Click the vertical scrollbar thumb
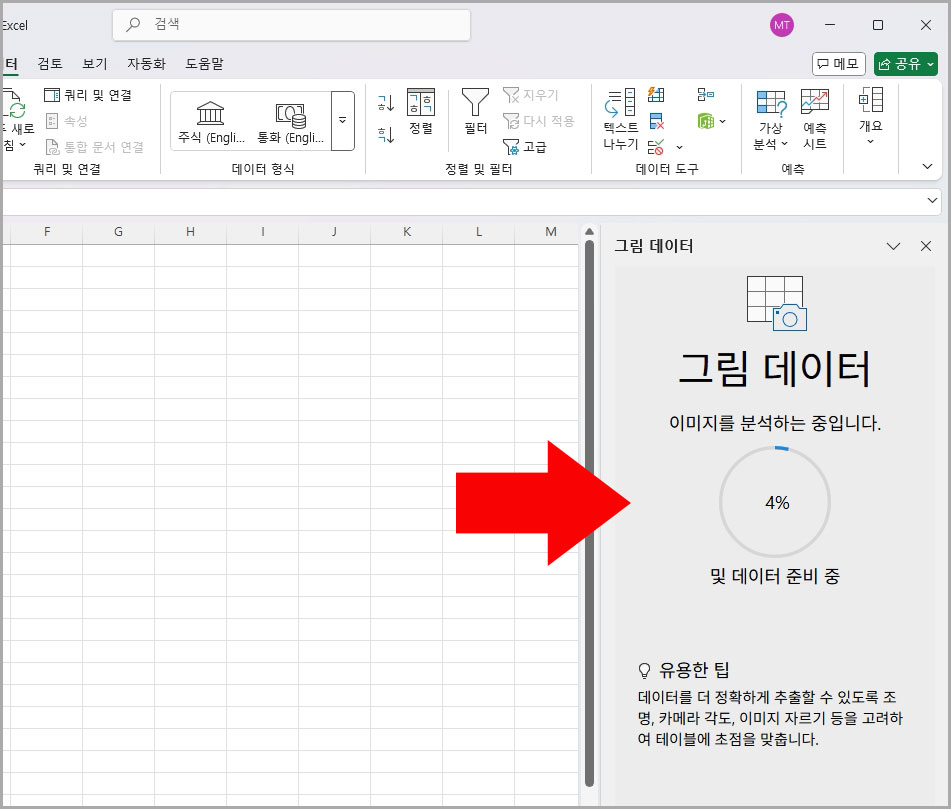951x809 pixels. point(589,513)
